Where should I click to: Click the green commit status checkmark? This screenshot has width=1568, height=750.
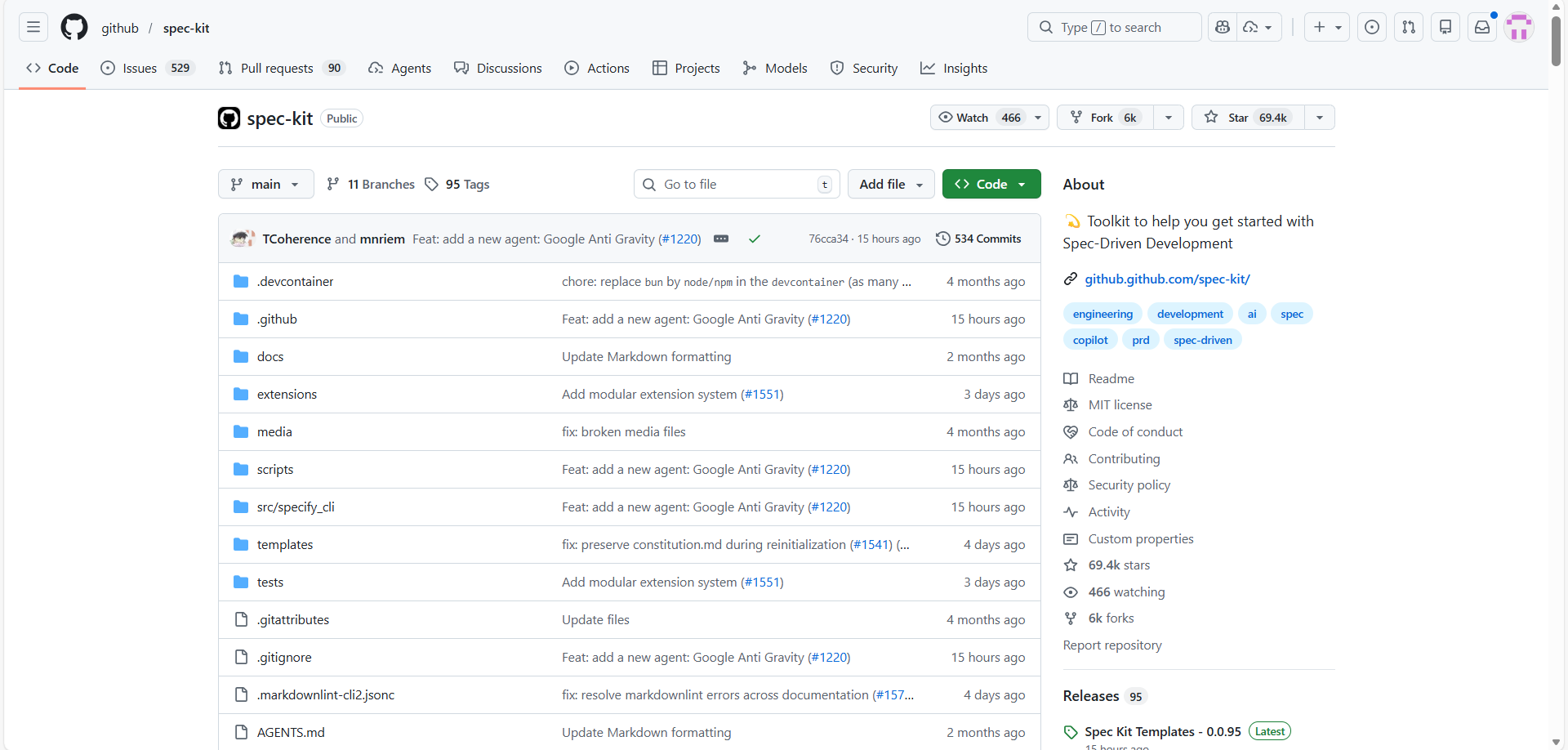click(755, 239)
